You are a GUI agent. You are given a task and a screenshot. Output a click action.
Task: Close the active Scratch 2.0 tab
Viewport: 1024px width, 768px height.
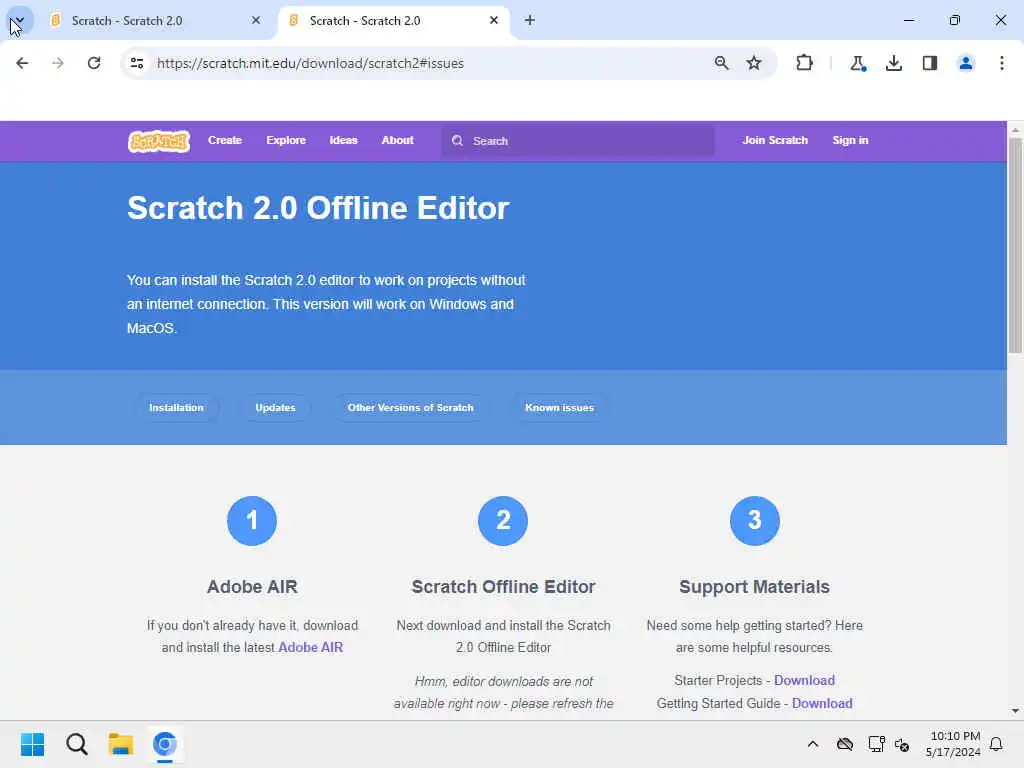point(494,20)
